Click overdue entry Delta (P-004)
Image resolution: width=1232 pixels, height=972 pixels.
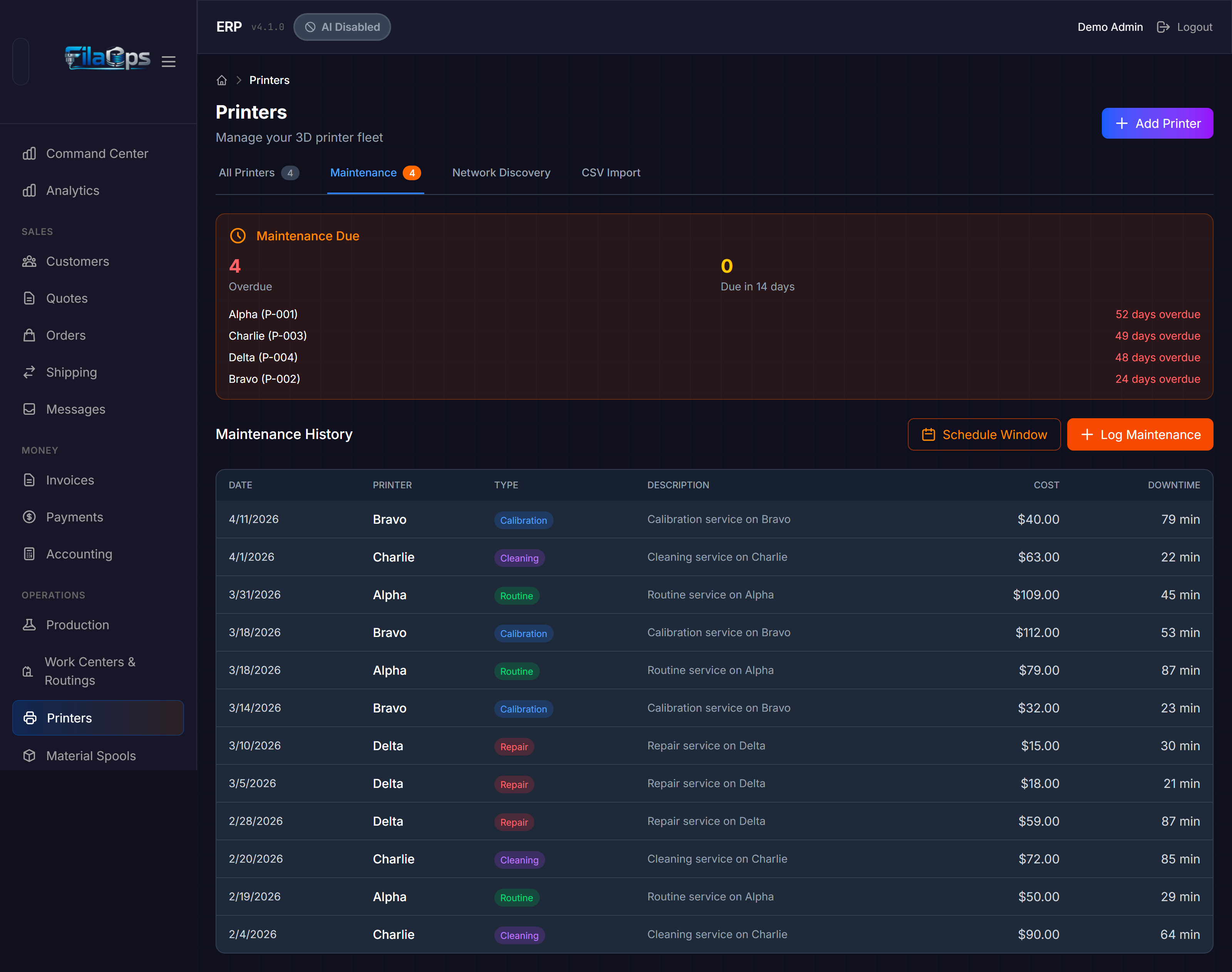coord(263,357)
